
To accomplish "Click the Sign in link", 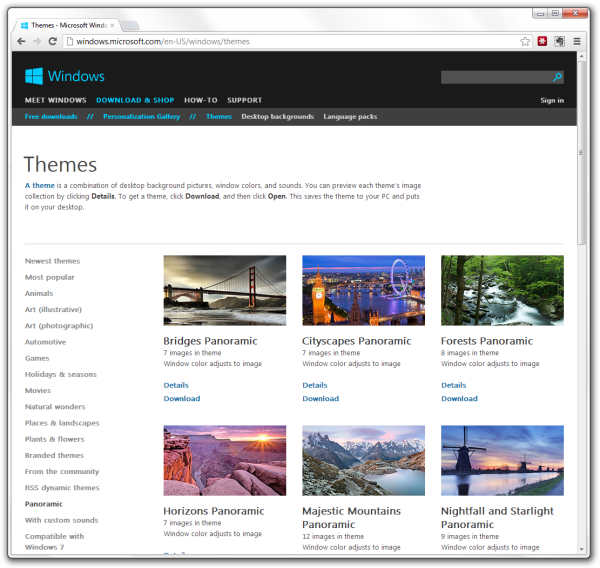I will pos(552,100).
